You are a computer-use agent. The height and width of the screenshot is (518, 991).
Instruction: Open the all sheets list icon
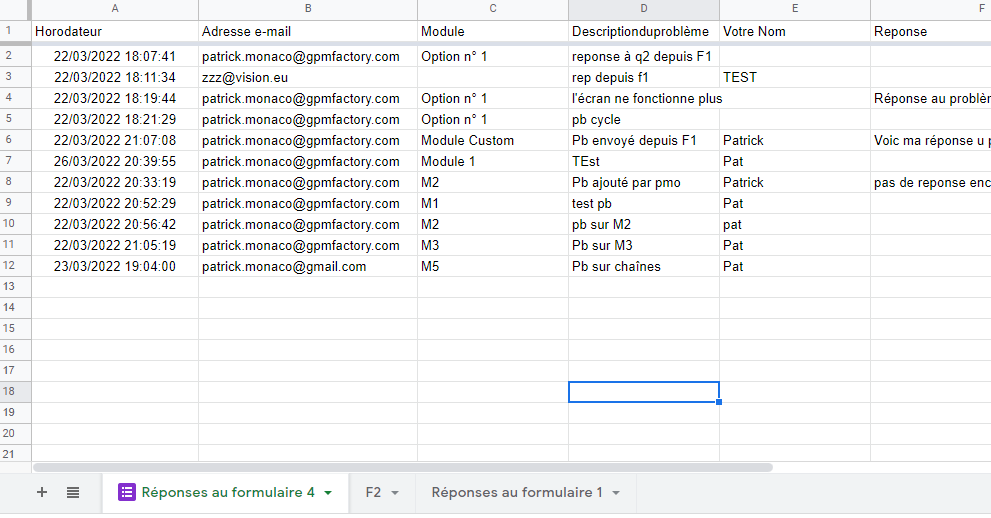(x=73, y=492)
